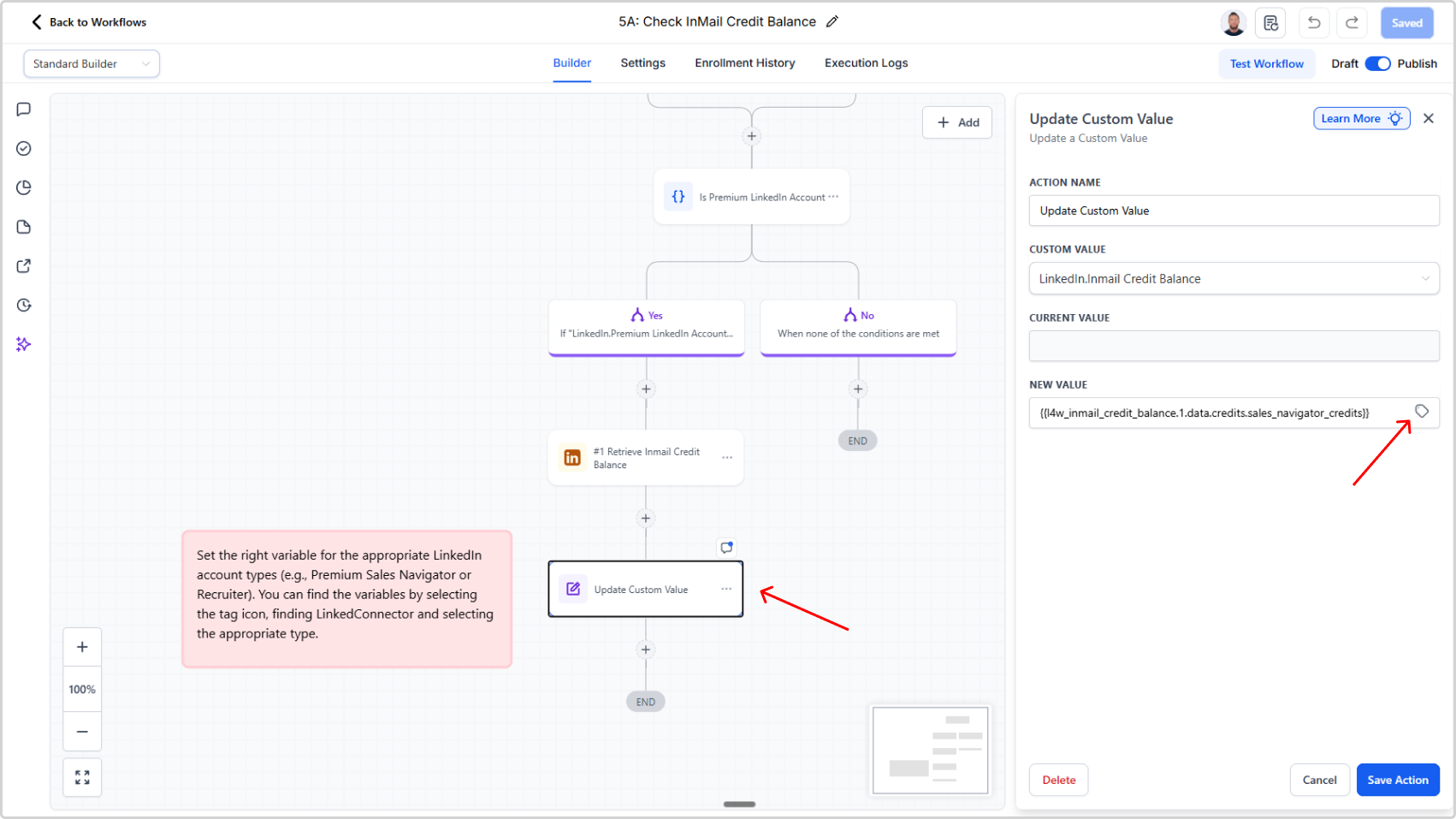Click the Save Action button
Image resolution: width=1456 pixels, height=819 pixels.
(1397, 780)
